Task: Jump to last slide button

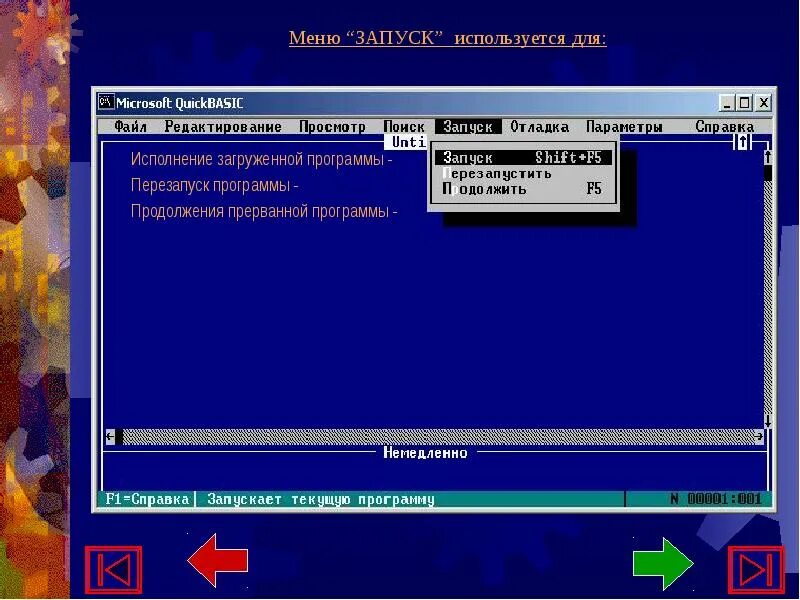Action: [x=756, y=569]
